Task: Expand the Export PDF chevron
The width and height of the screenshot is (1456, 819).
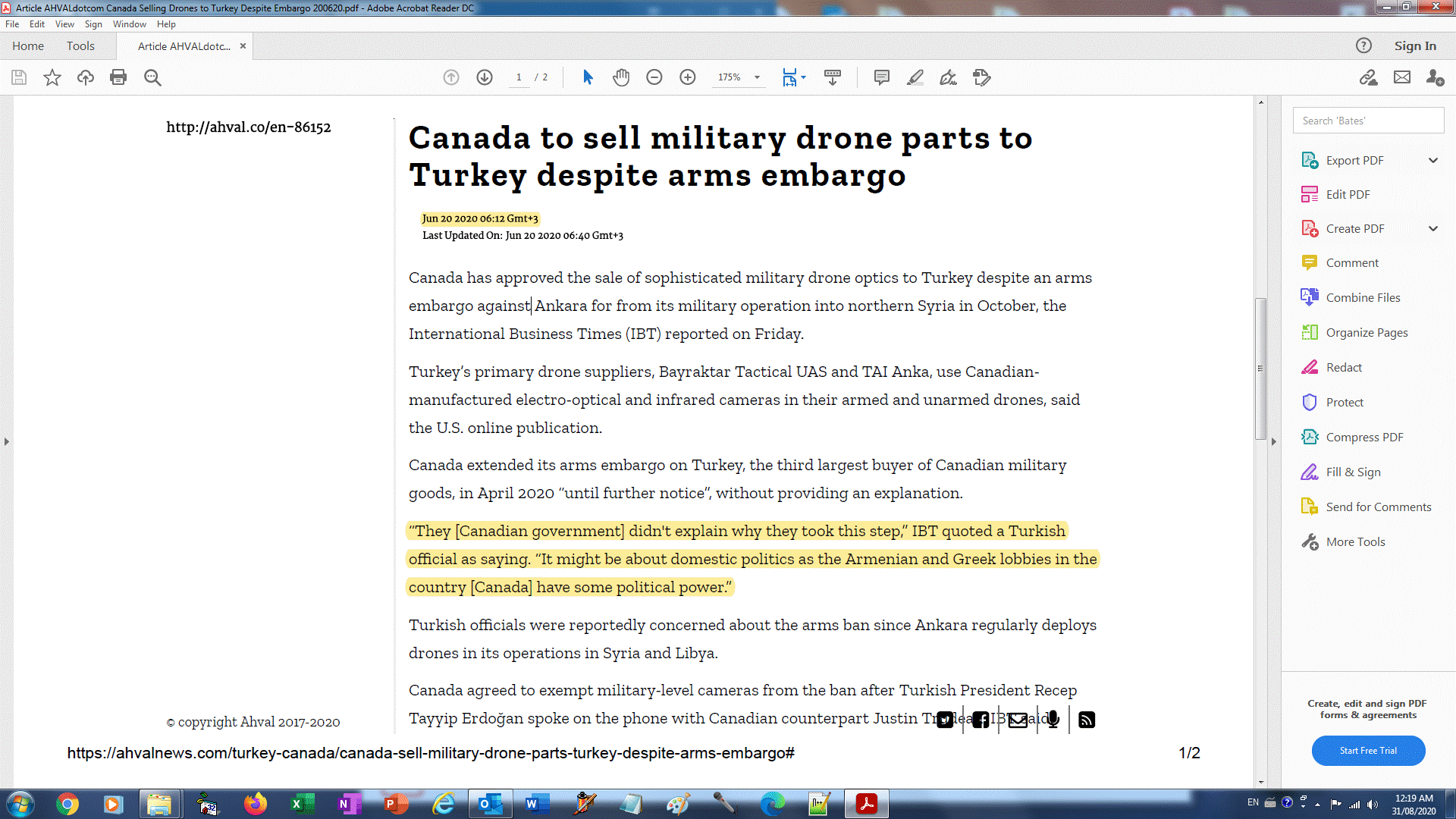Action: 1433,160
